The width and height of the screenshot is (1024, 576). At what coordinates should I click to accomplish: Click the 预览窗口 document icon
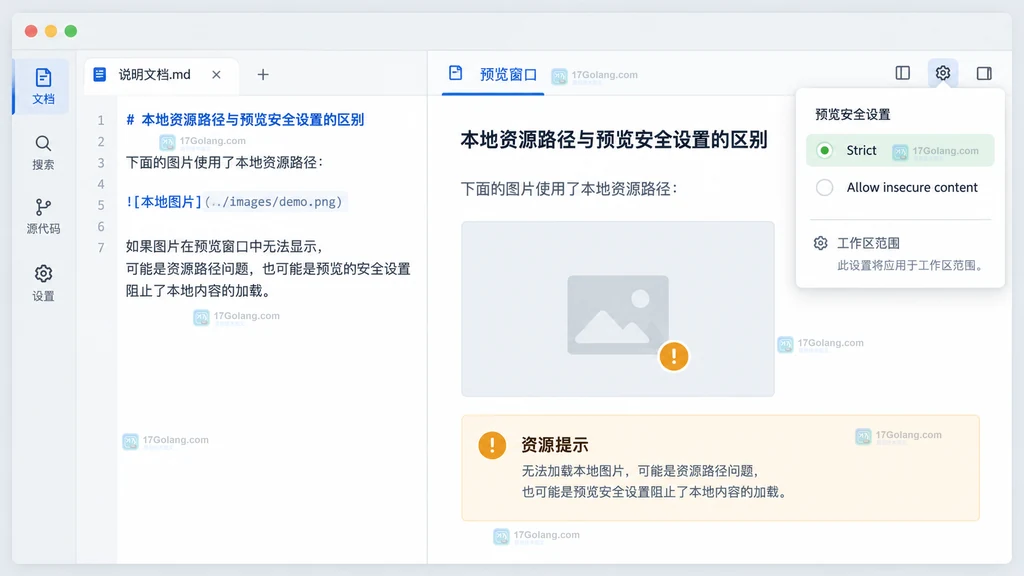455,73
